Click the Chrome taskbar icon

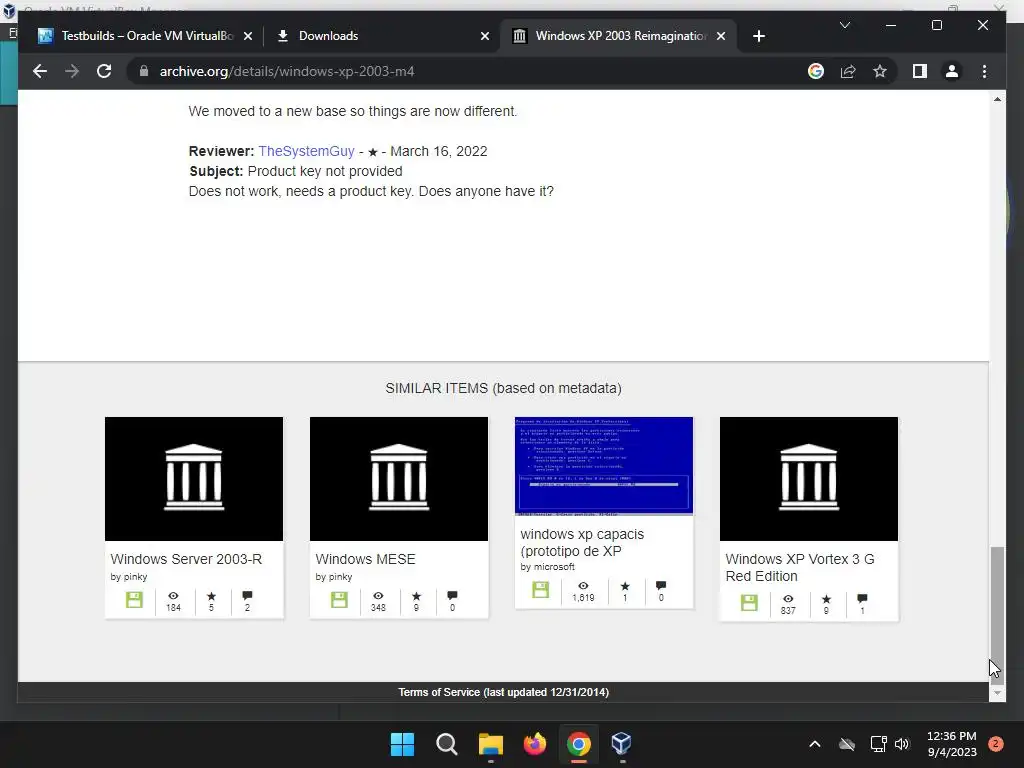click(x=579, y=744)
